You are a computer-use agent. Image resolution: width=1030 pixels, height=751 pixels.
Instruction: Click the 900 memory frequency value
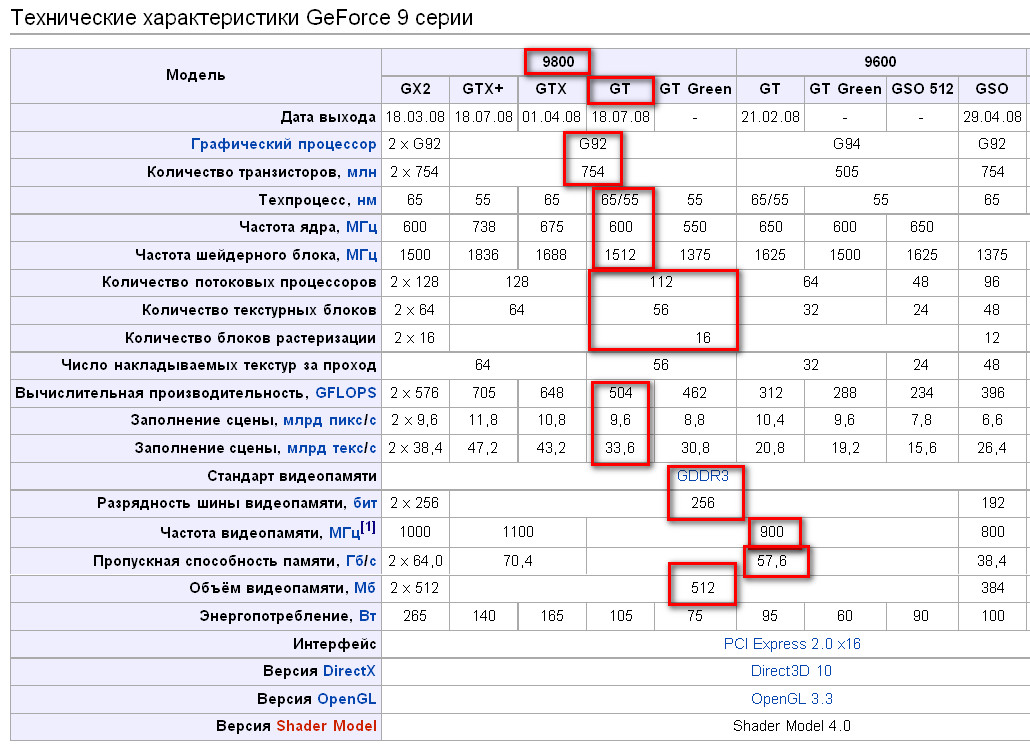pyautogui.click(x=772, y=532)
